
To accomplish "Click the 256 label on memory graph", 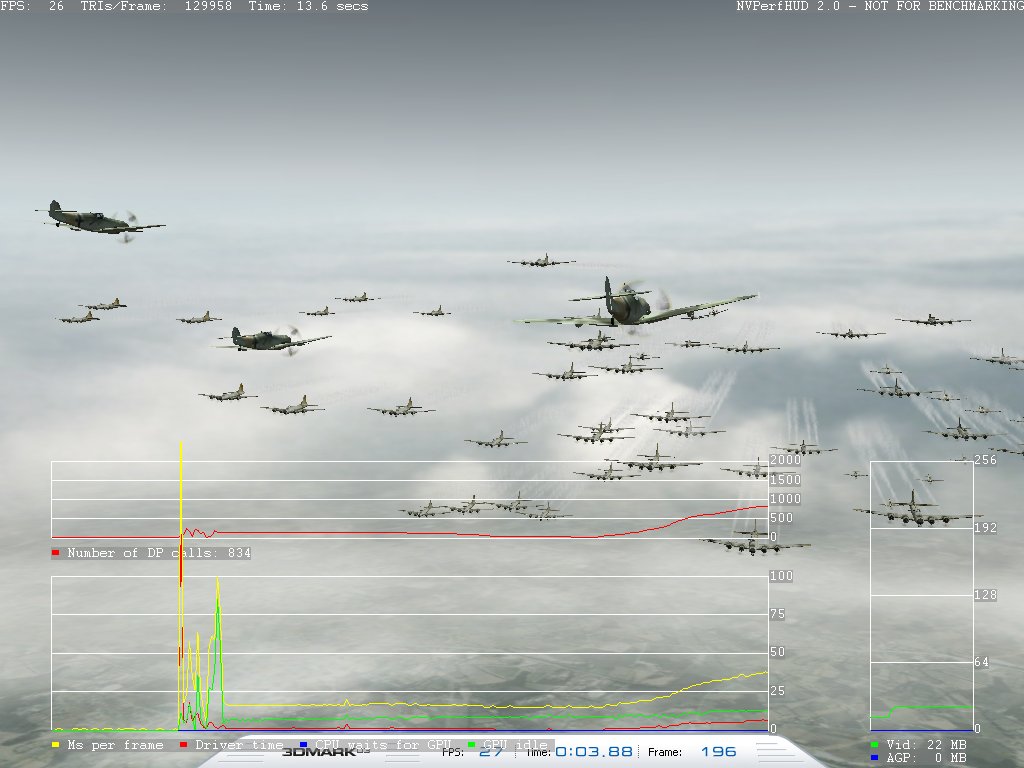I will pyautogui.click(x=985, y=460).
